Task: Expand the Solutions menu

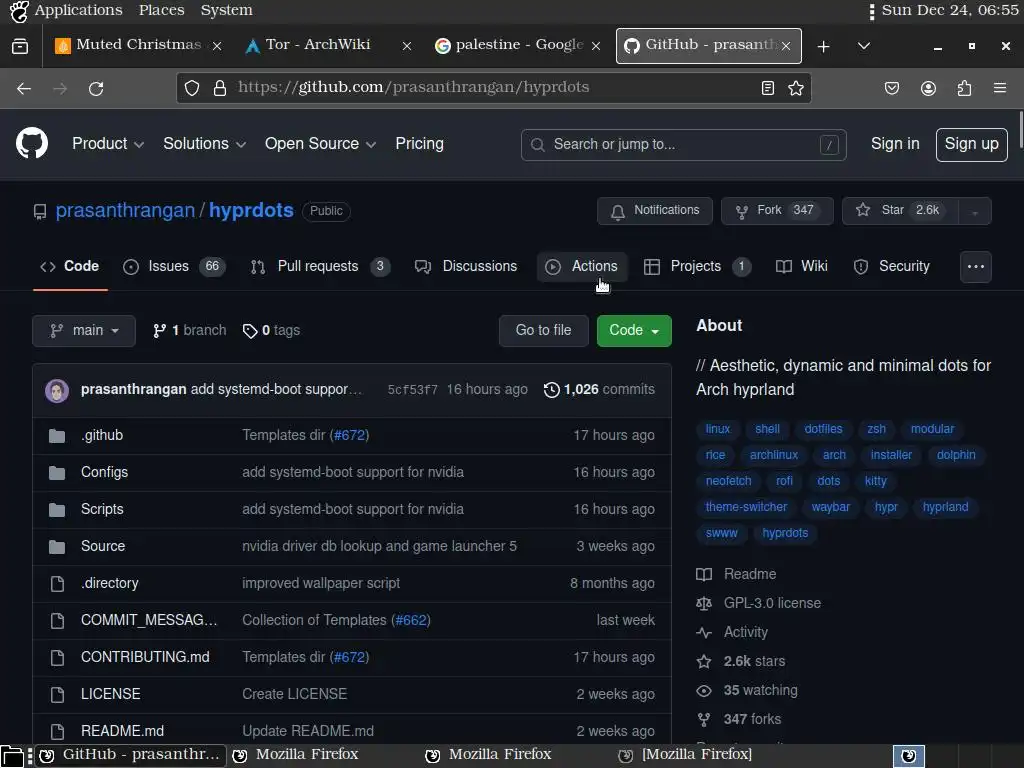Action: pyautogui.click(x=204, y=144)
